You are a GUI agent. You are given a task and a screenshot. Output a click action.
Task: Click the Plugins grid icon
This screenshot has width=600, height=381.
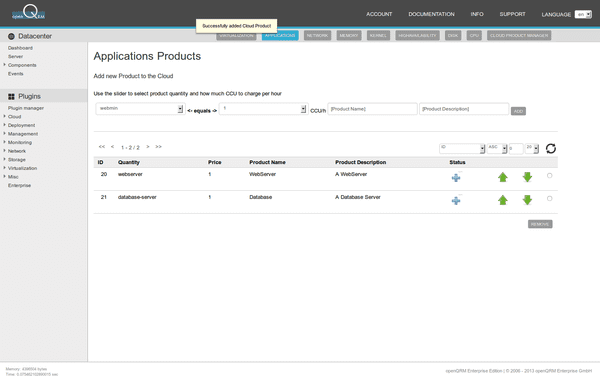pos(11,96)
